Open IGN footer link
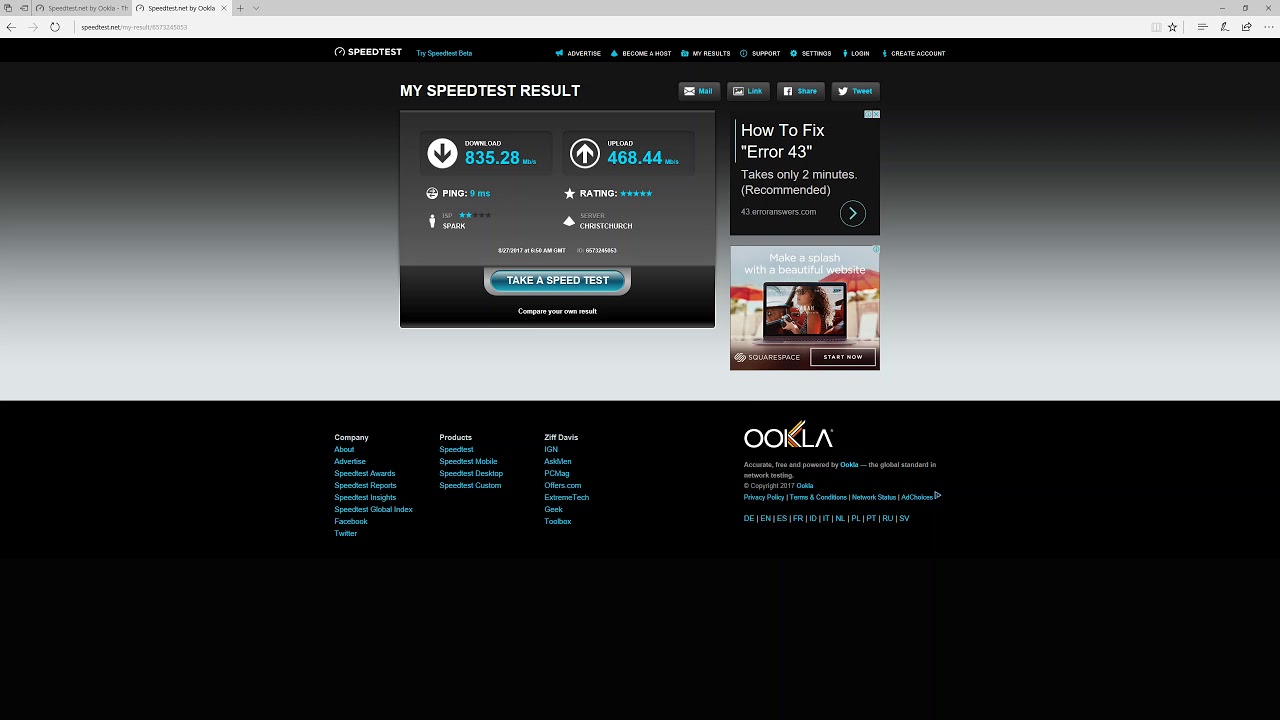Image resolution: width=1280 pixels, height=720 pixels. click(551, 450)
